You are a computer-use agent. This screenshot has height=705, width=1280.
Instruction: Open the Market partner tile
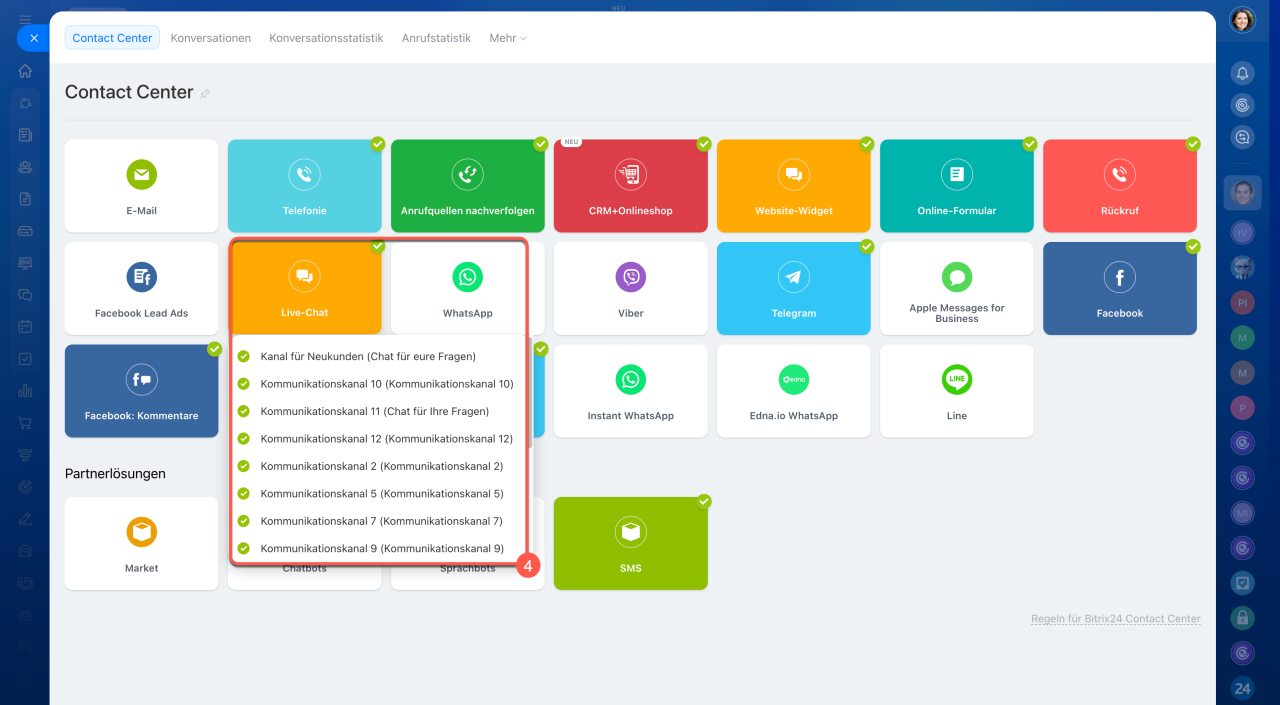click(x=141, y=543)
